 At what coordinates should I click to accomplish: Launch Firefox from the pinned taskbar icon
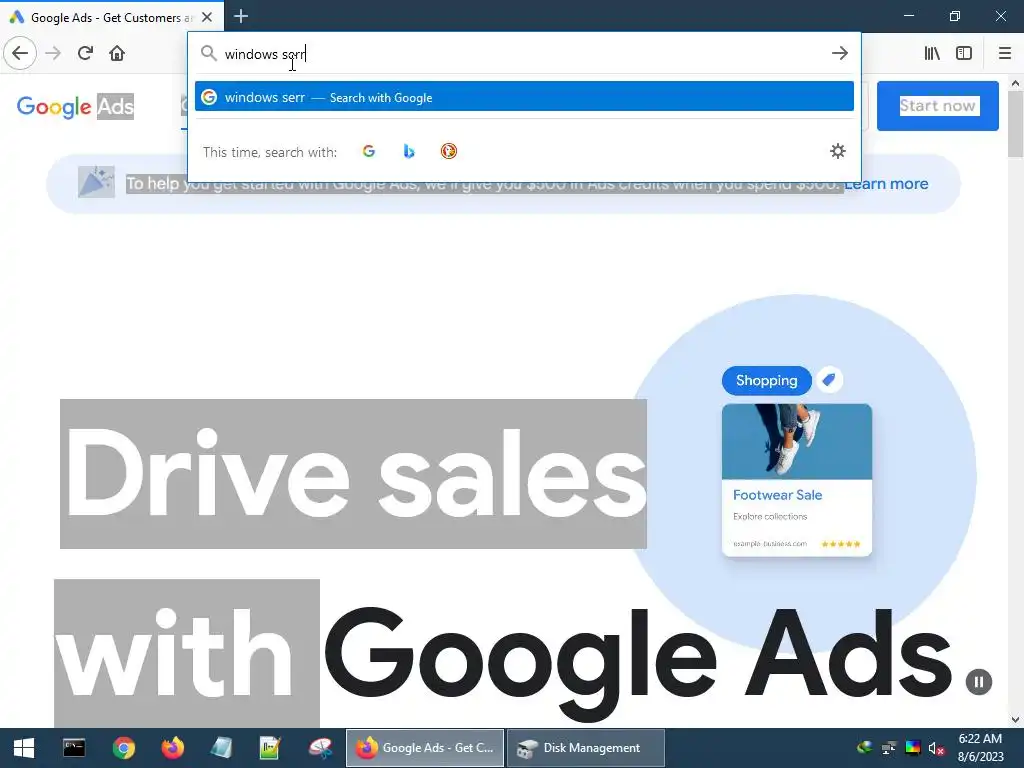(172, 748)
